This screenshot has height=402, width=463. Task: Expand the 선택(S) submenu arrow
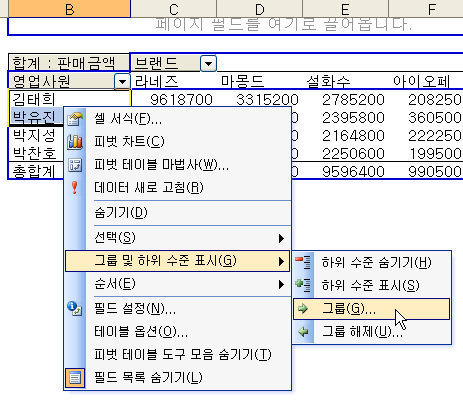[x=281, y=238]
